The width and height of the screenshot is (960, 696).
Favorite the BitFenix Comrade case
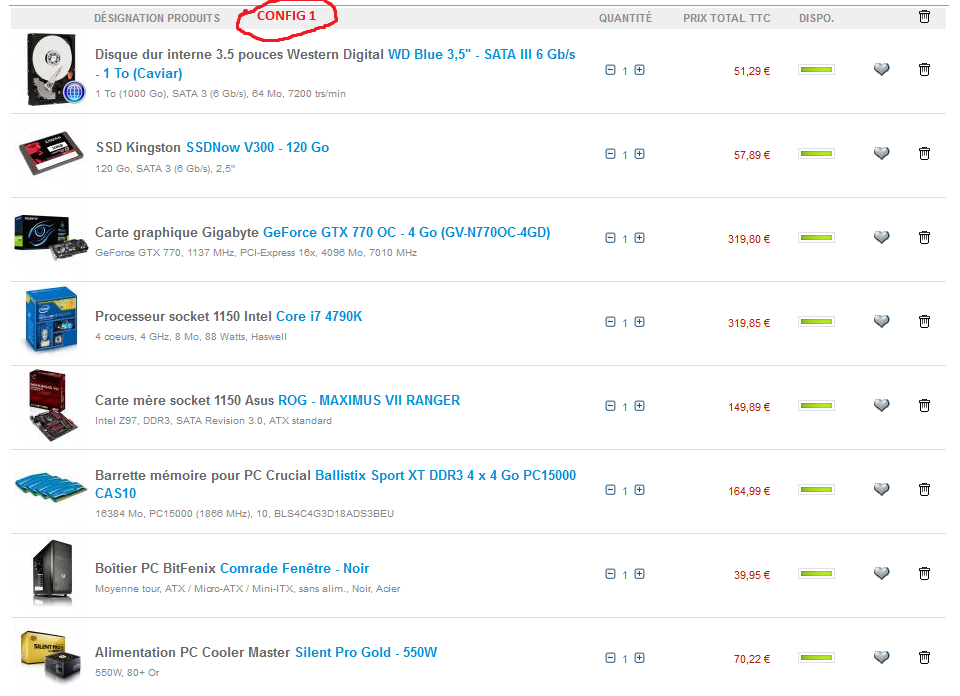[881, 573]
